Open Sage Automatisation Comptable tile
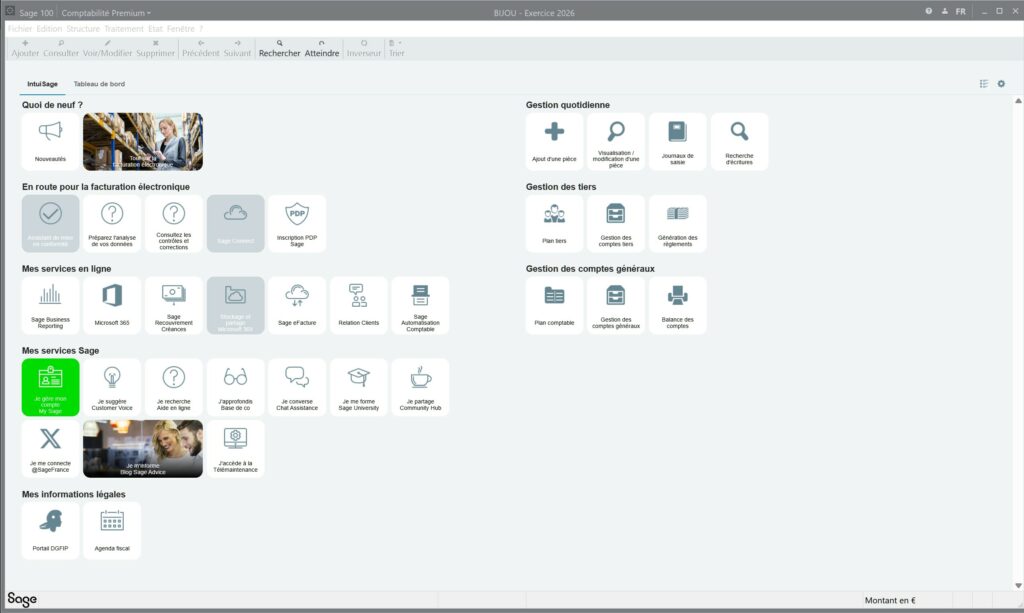This screenshot has height=613, width=1024. (x=421, y=306)
